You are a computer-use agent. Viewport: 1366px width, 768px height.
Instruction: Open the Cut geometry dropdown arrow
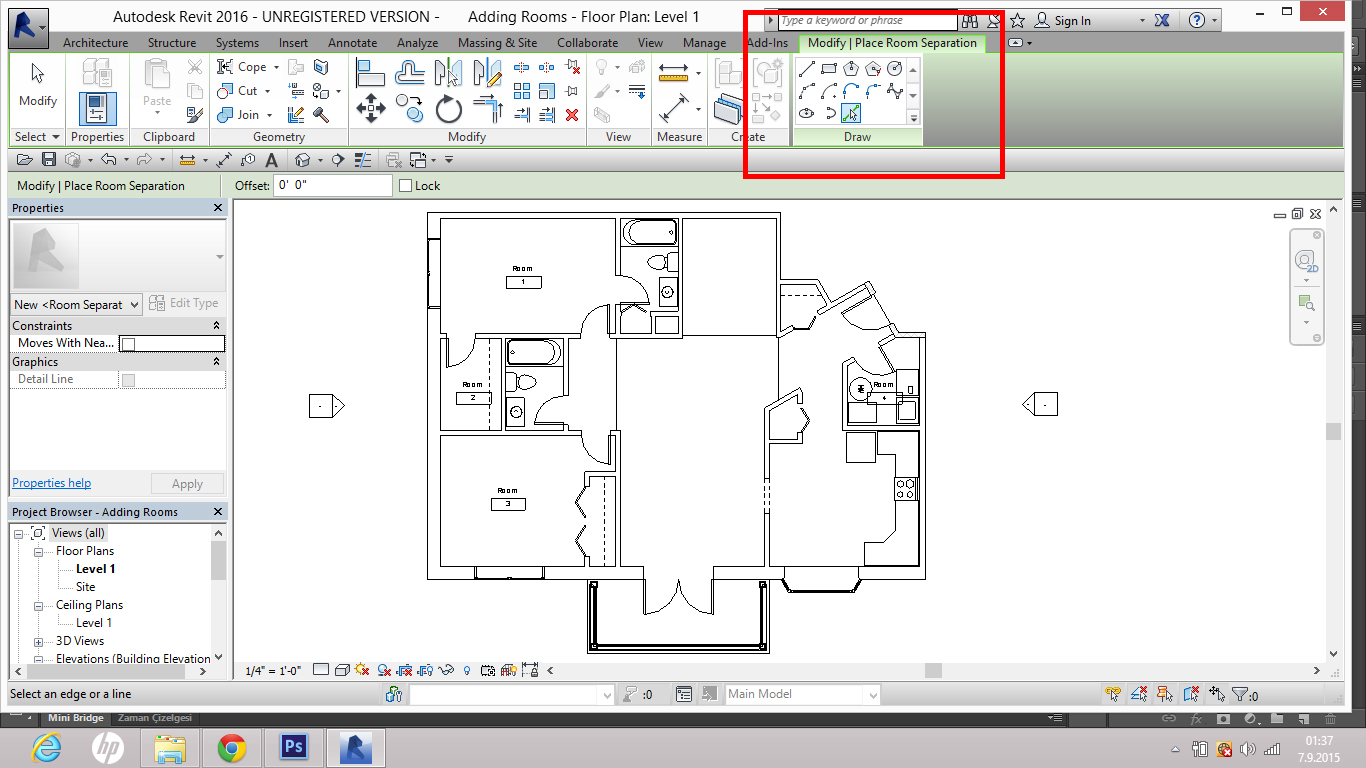(x=267, y=91)
